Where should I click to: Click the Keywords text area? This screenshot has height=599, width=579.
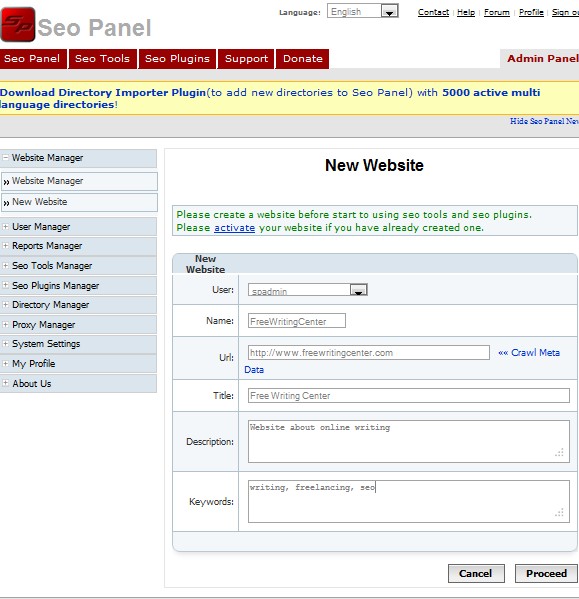point(409,501)
